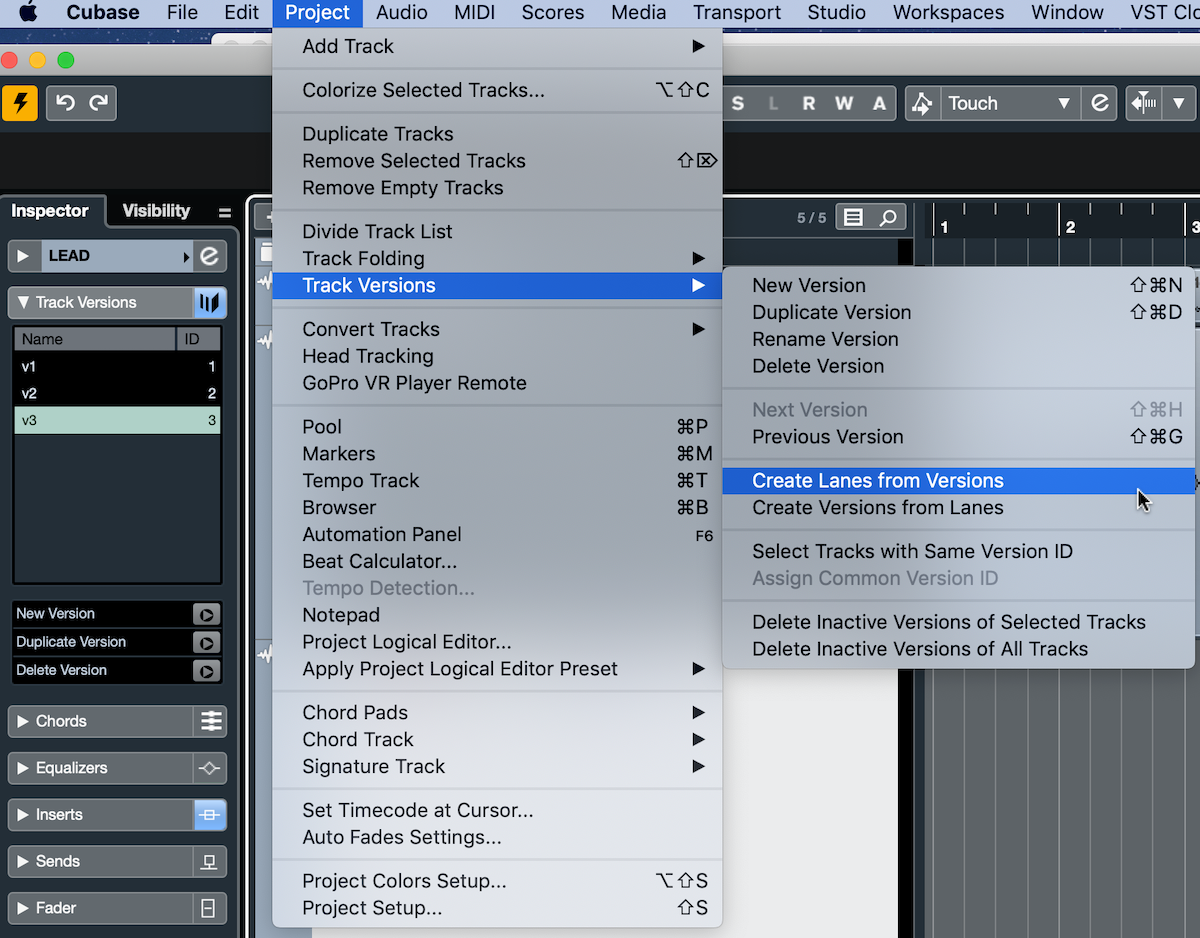This screenshot has height=938, width=1200.
Task: Toggle global Write 'W' automation button
Action: click(844, 103)
